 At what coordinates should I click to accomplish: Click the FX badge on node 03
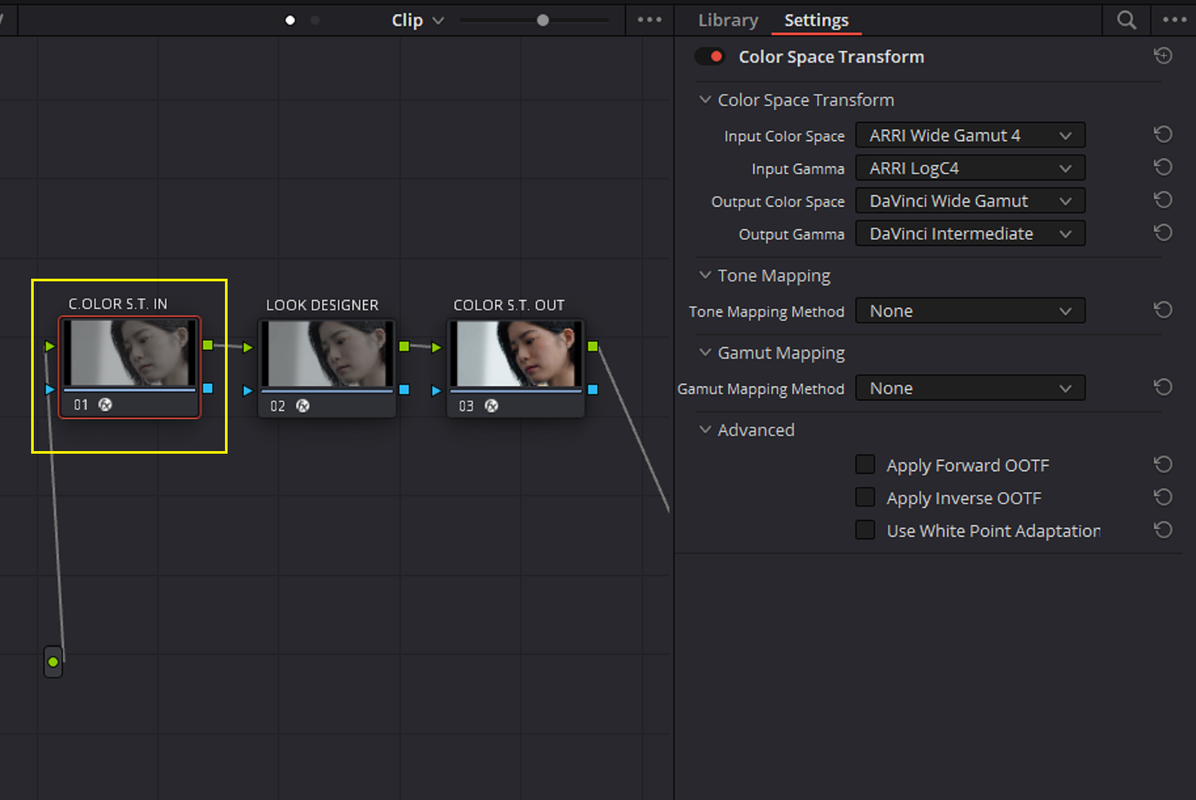491,406
